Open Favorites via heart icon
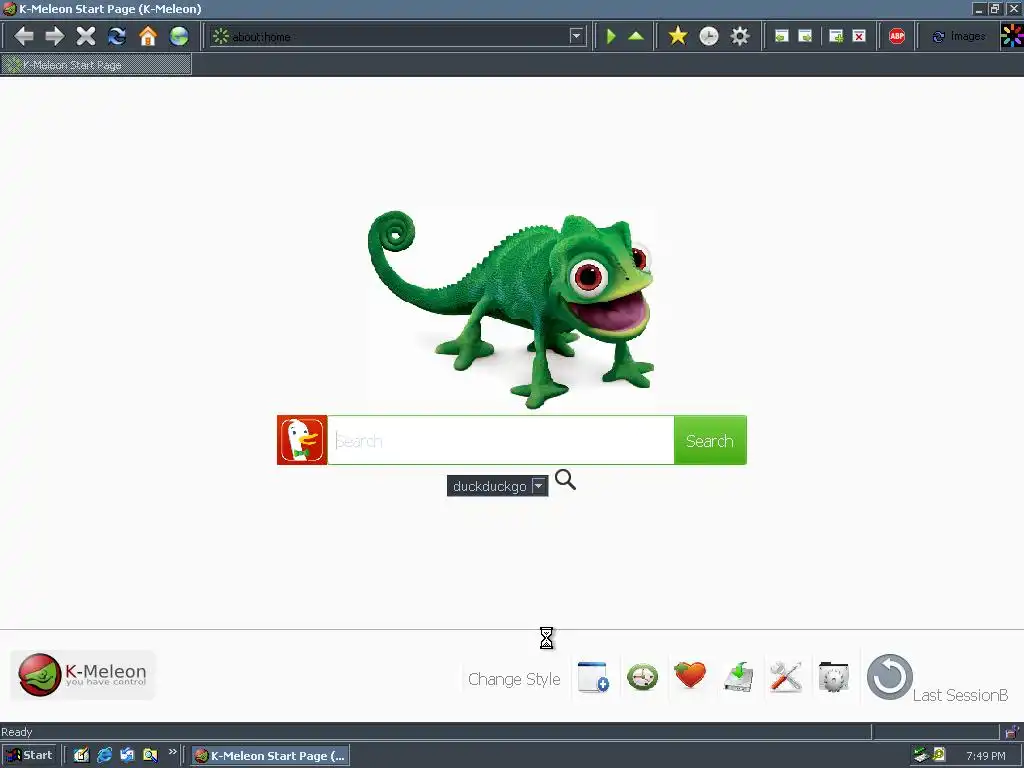The image size is (1024, 768). click(690, 675)
